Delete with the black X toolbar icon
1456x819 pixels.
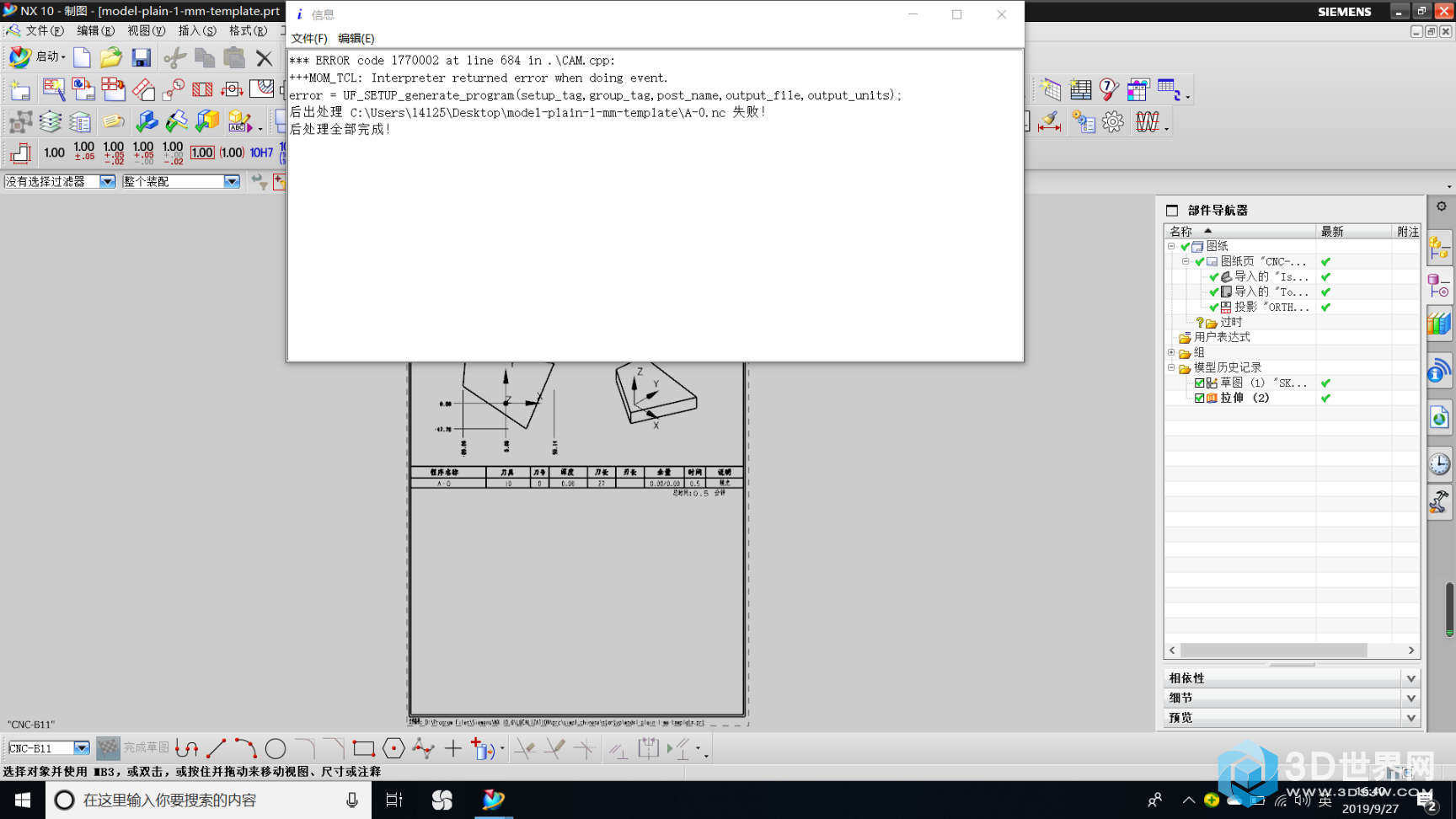264,57
